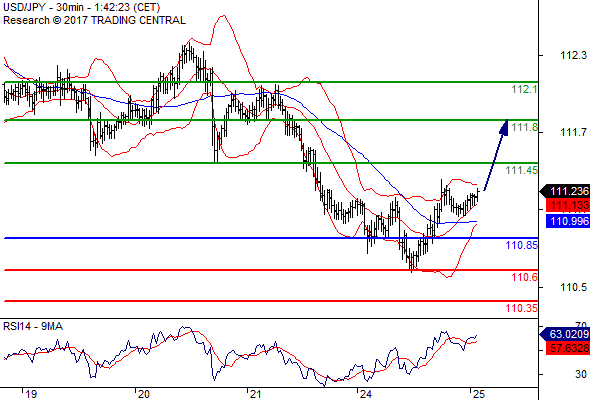Select the blue 110.85 pivot label
Screen dimensions: 590x400
(521, 245)
